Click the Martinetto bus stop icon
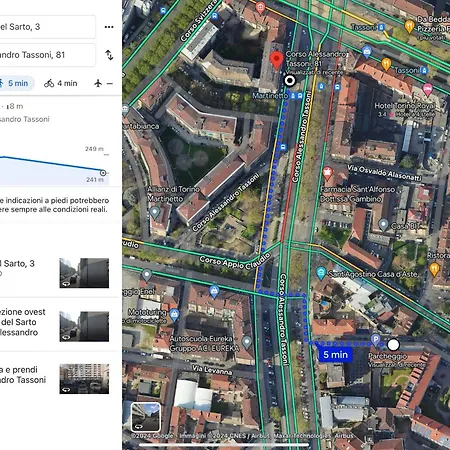 tap(296, 96)
